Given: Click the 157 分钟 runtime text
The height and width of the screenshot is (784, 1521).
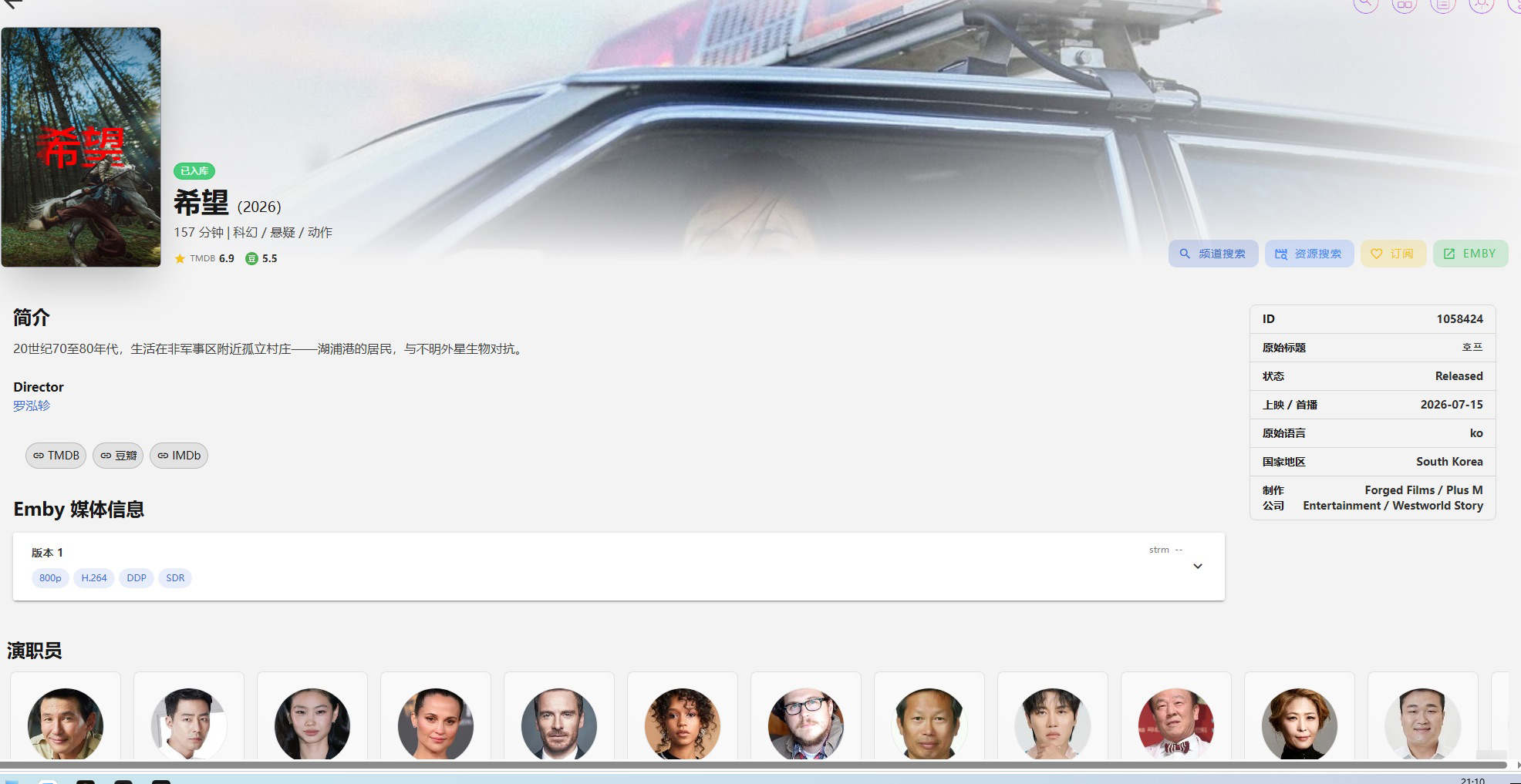Looking at the screenshot, I should [x=198, y=232].
